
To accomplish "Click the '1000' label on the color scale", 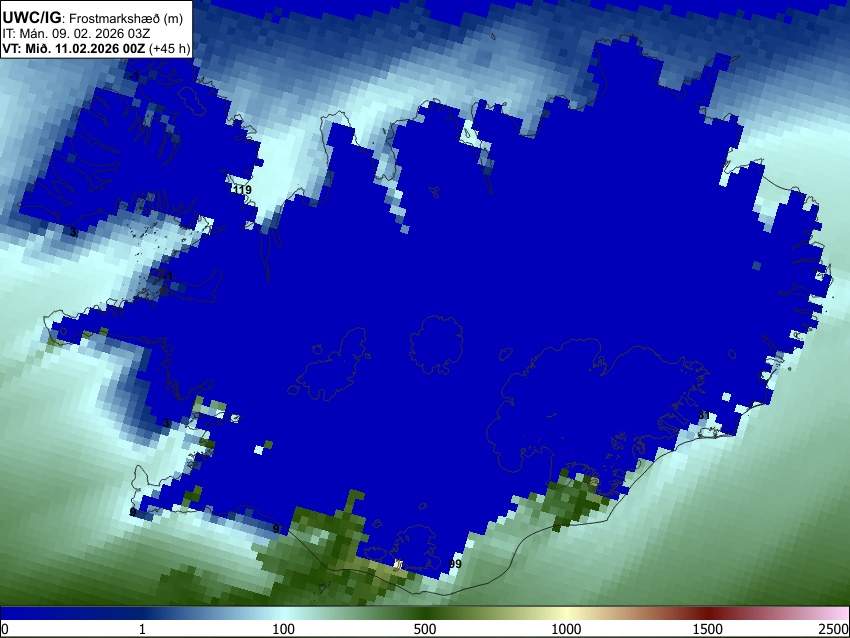I will [x=566, y=629].
